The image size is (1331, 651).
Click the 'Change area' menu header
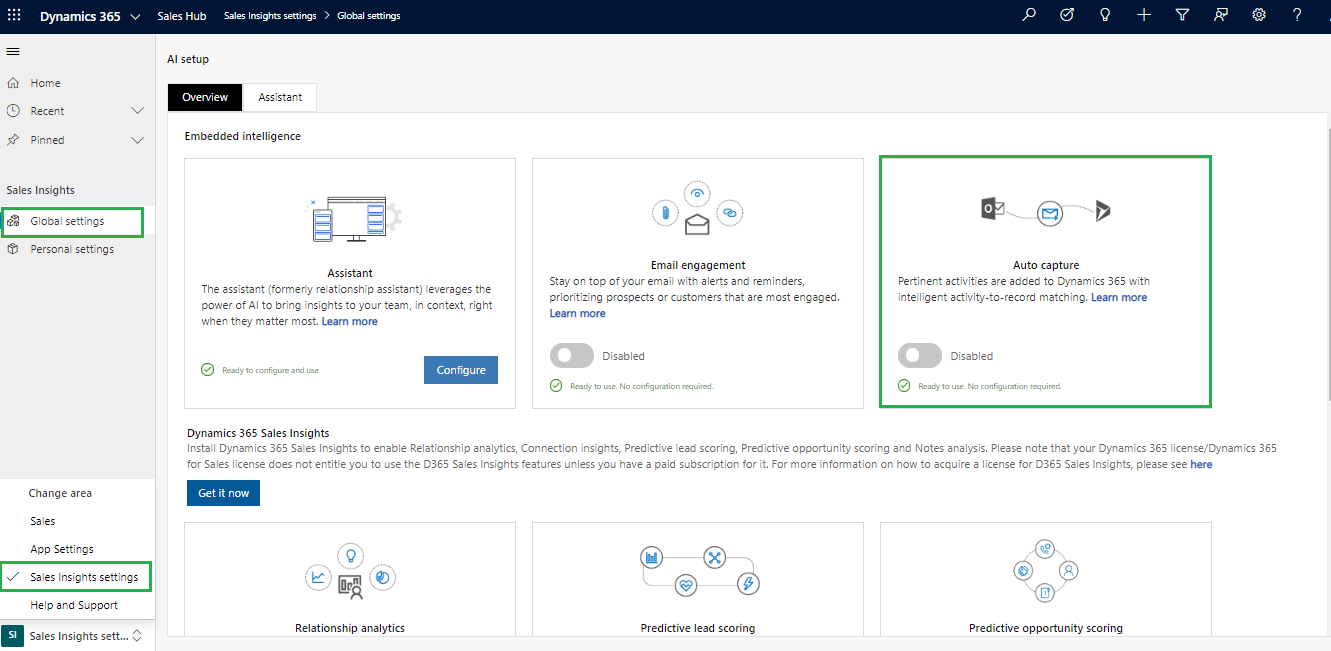coord(60,493)
